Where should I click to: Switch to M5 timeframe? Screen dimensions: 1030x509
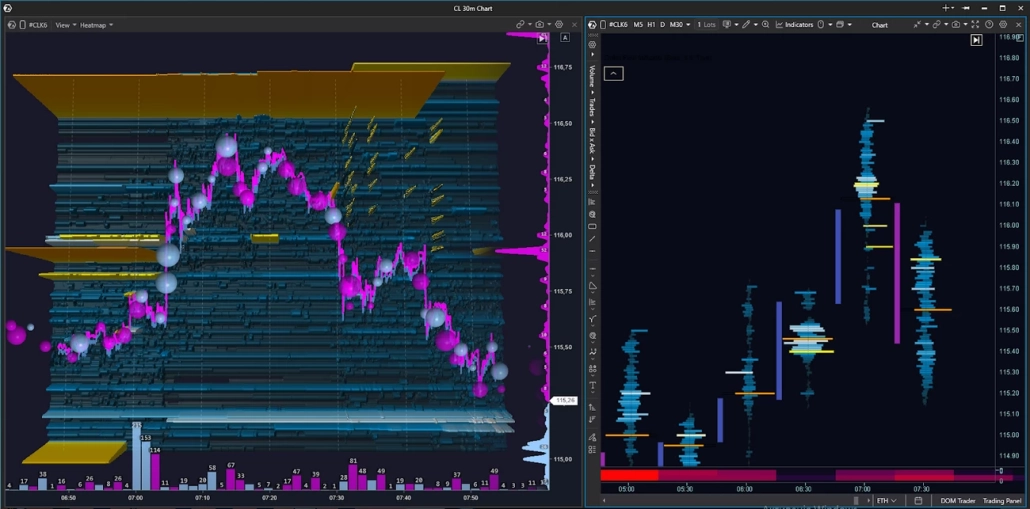coord(638,25)
